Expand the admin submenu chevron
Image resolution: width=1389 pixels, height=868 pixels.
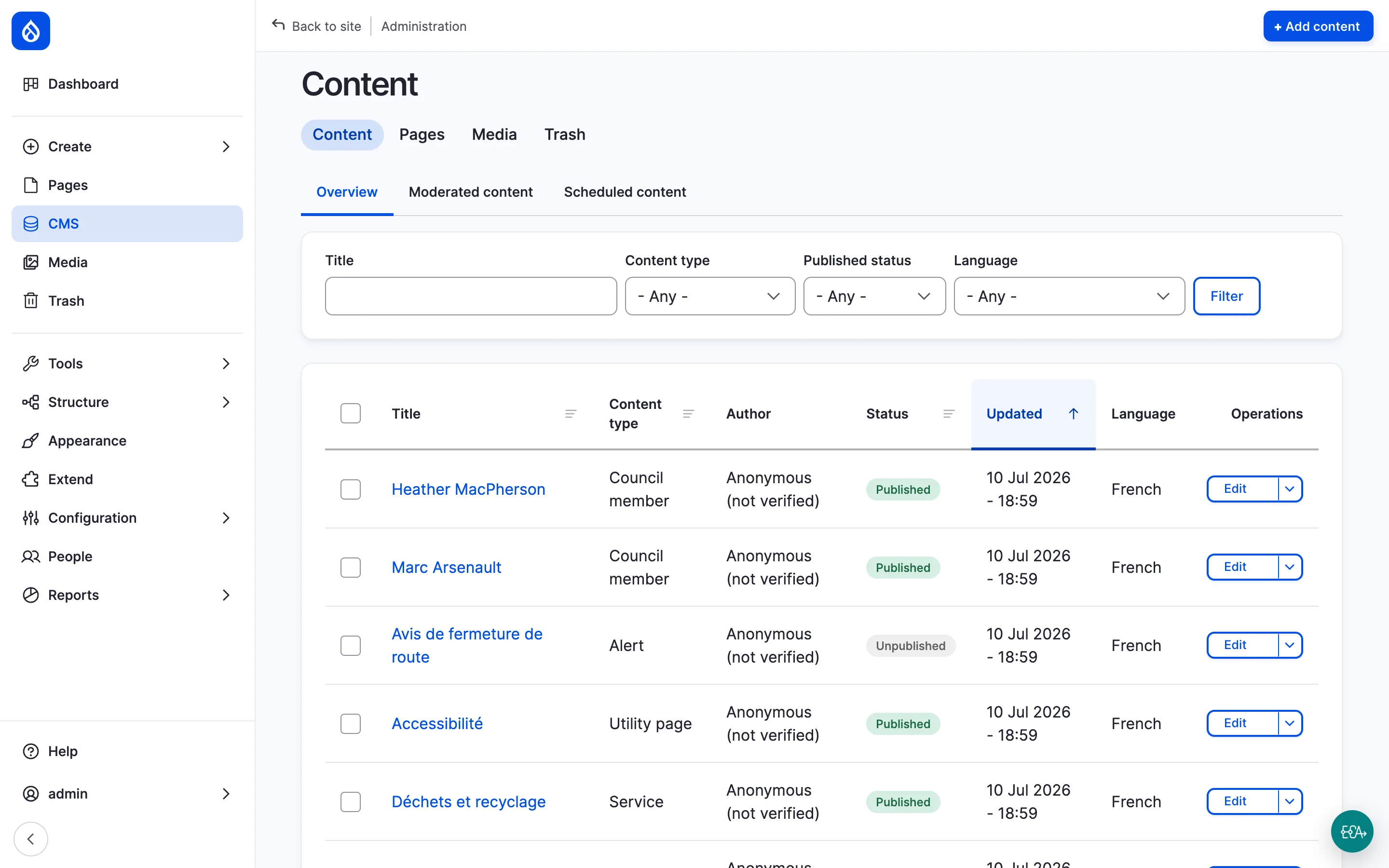226,794
